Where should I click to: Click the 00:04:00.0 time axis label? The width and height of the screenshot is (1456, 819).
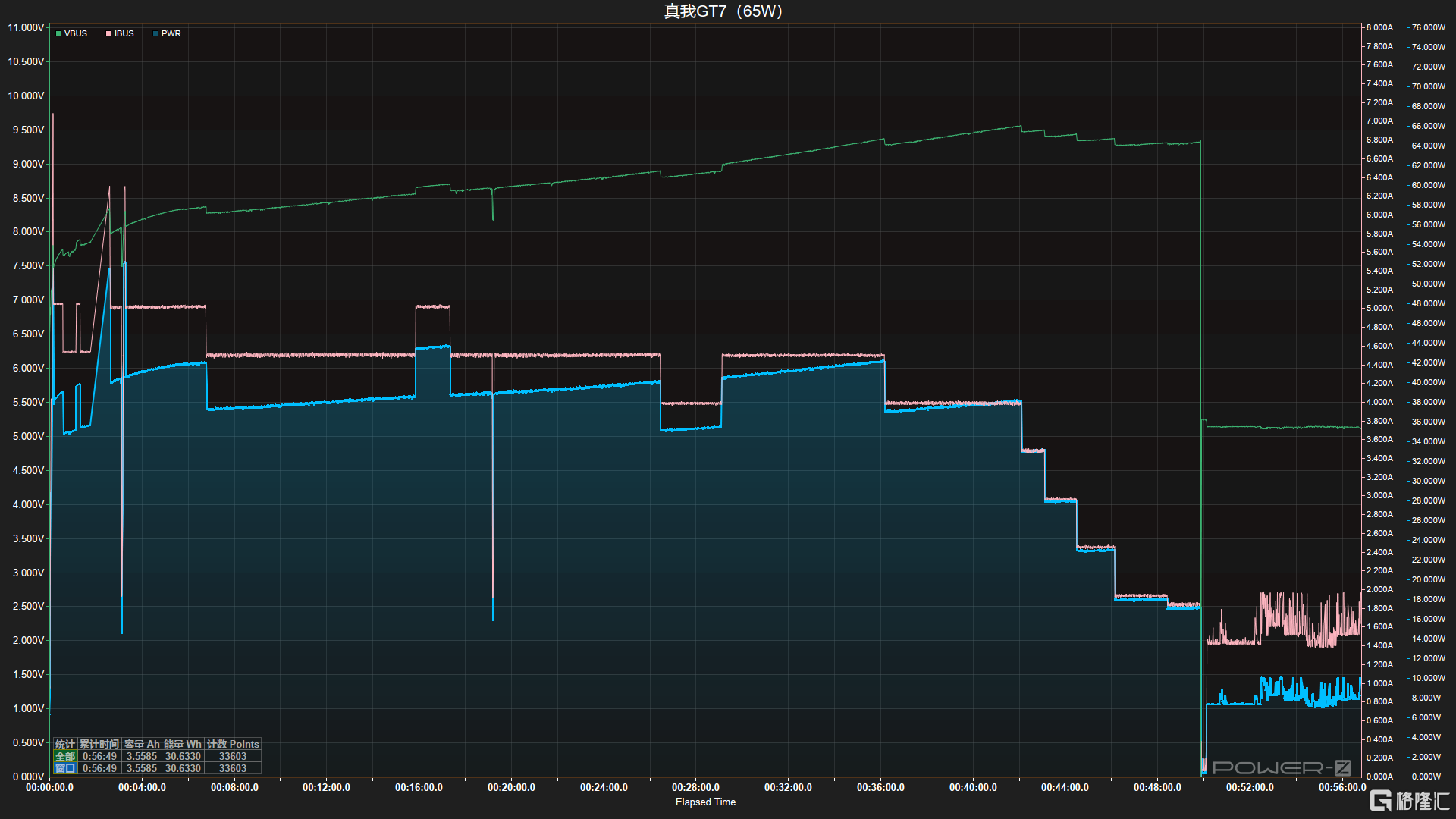point(142,788)
